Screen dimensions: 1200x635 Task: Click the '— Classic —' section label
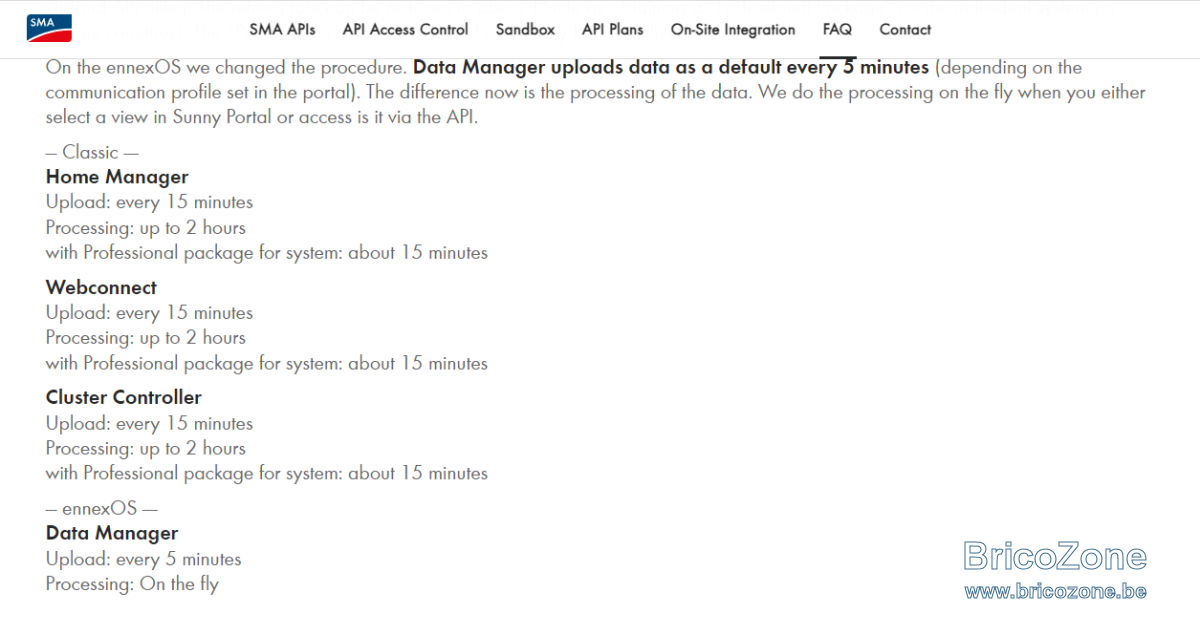[92, 152]
